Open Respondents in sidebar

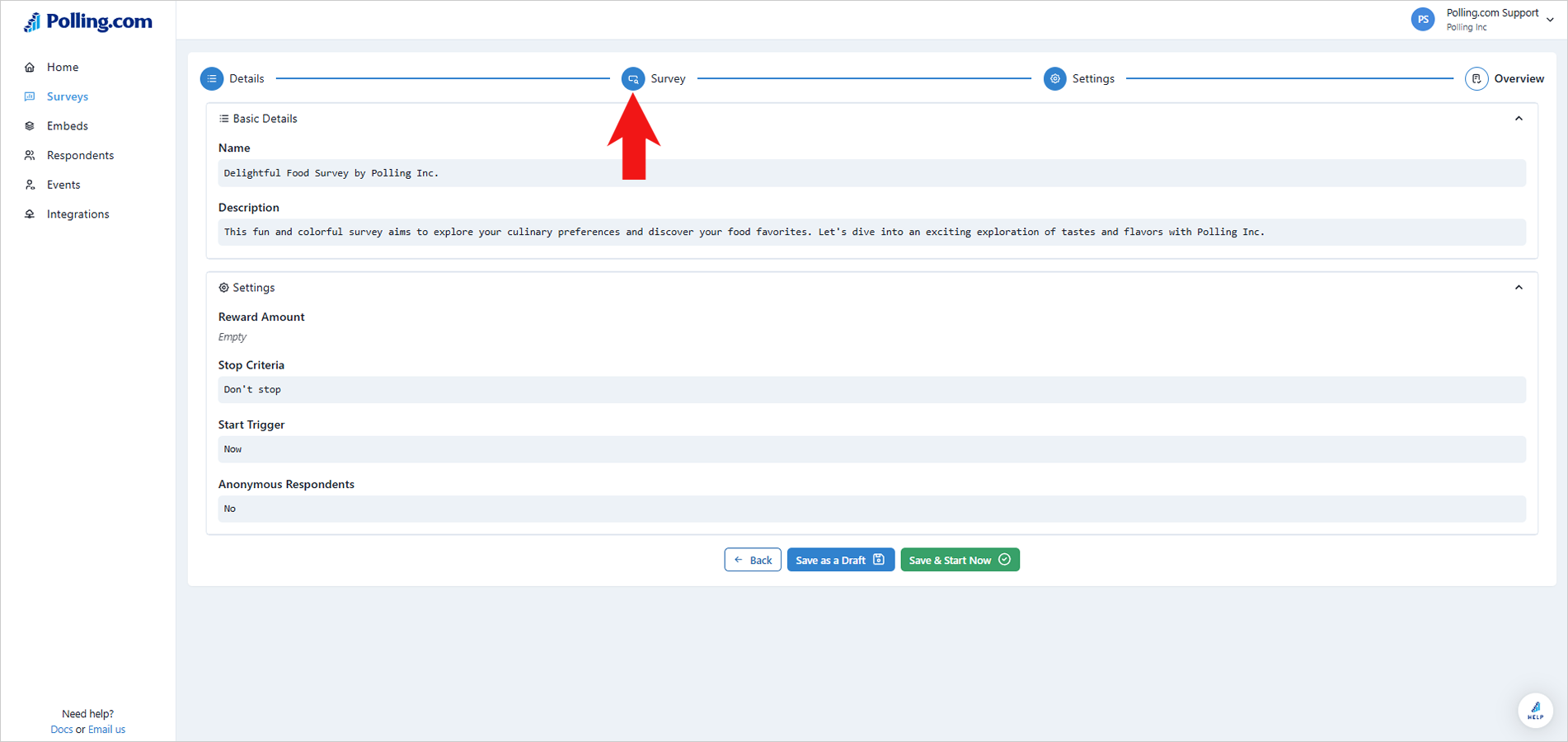click(x=80, y=155)
